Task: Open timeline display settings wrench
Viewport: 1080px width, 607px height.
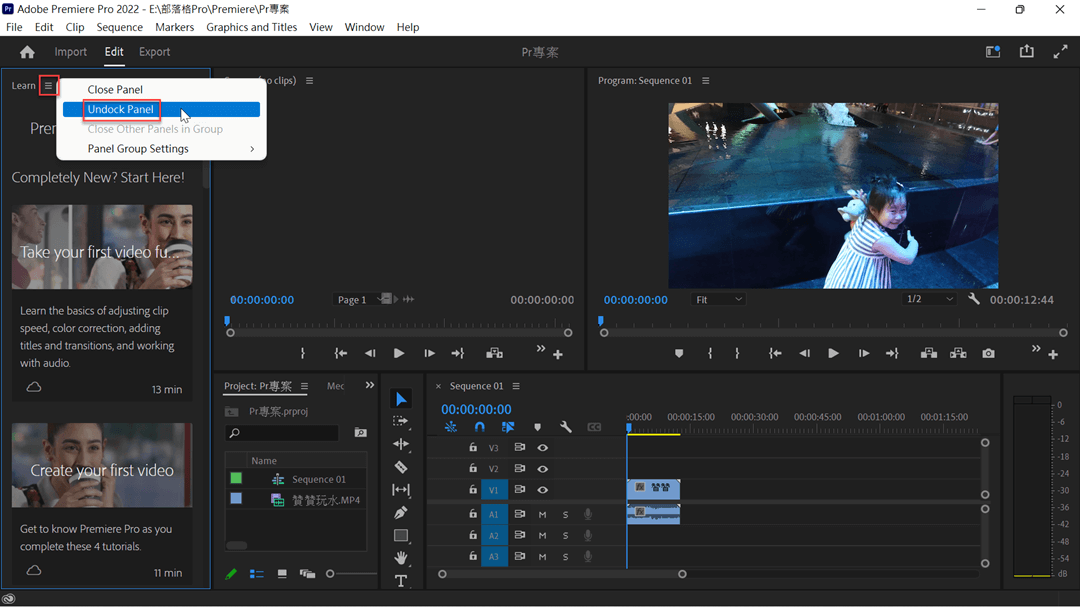Action: (565, 427)
